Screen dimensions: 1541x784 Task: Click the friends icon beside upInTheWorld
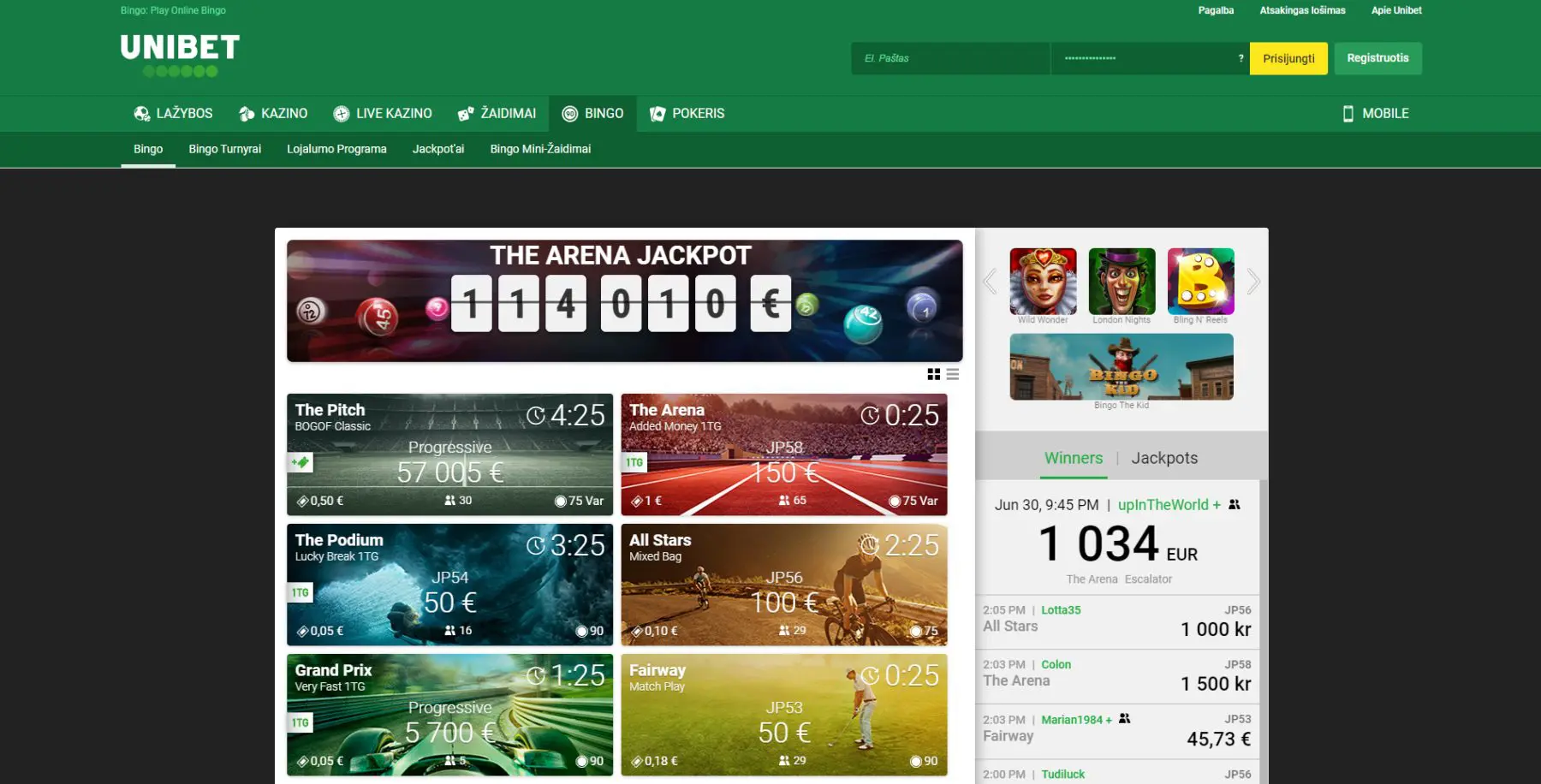pos(1233,505)
